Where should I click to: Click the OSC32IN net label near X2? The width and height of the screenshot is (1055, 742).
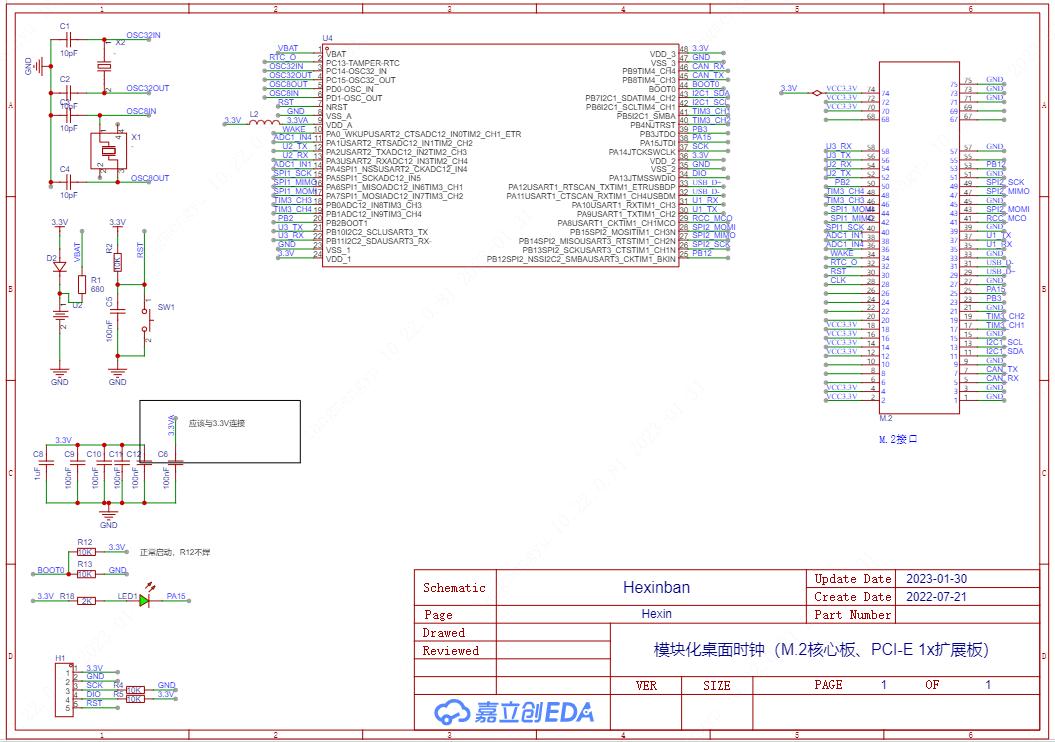(x=143, y=35)
